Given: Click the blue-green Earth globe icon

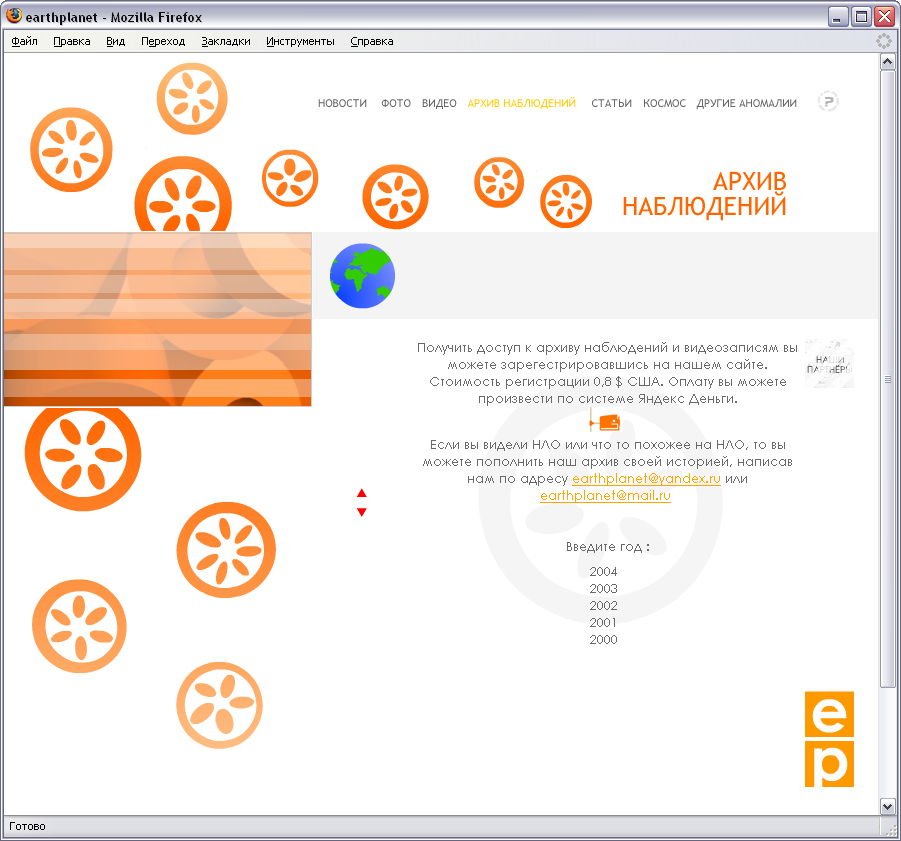Looking at the screenshot, I should [x=362, y=276].
